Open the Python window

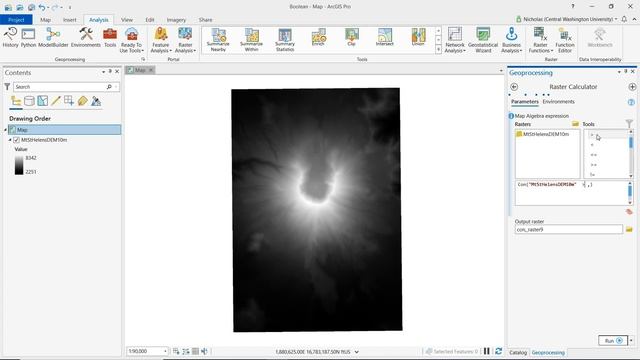coord(28,38)
